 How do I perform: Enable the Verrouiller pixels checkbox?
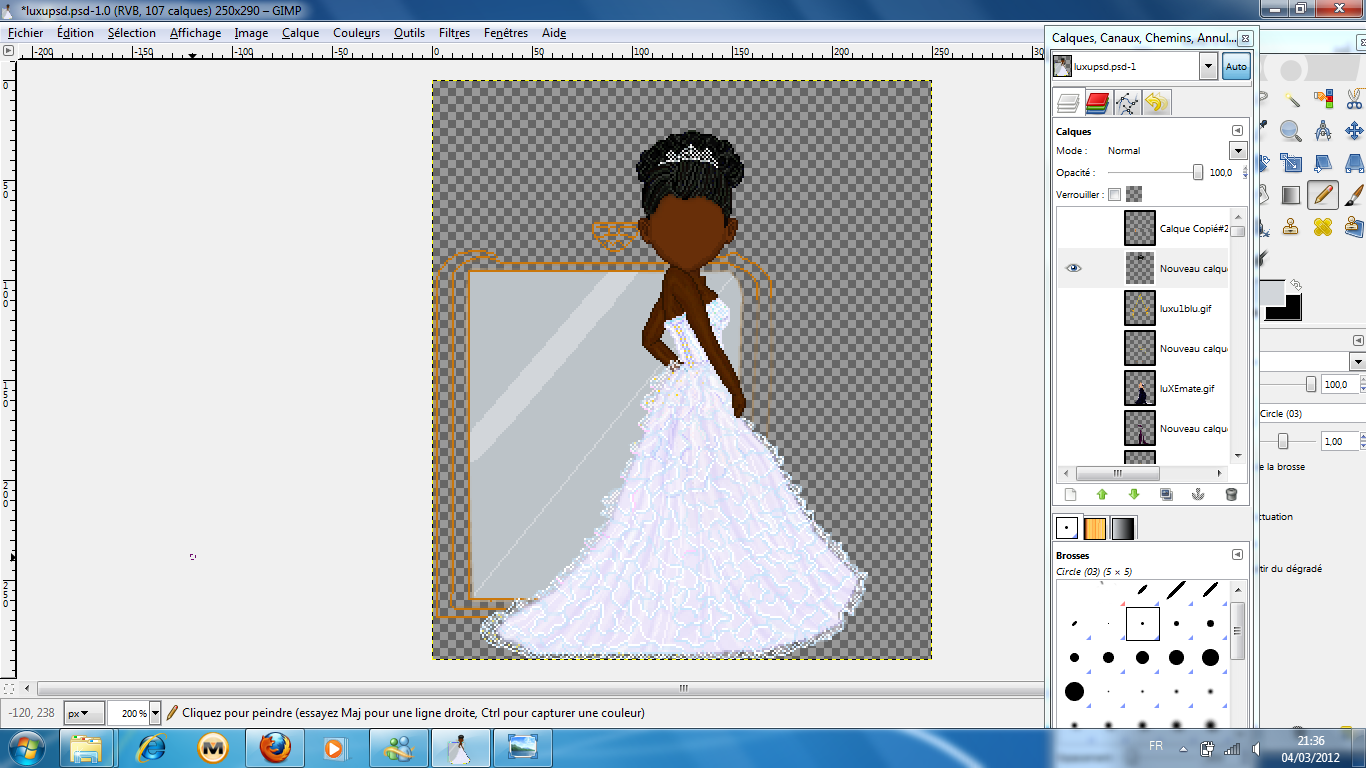click(1114, 194)
